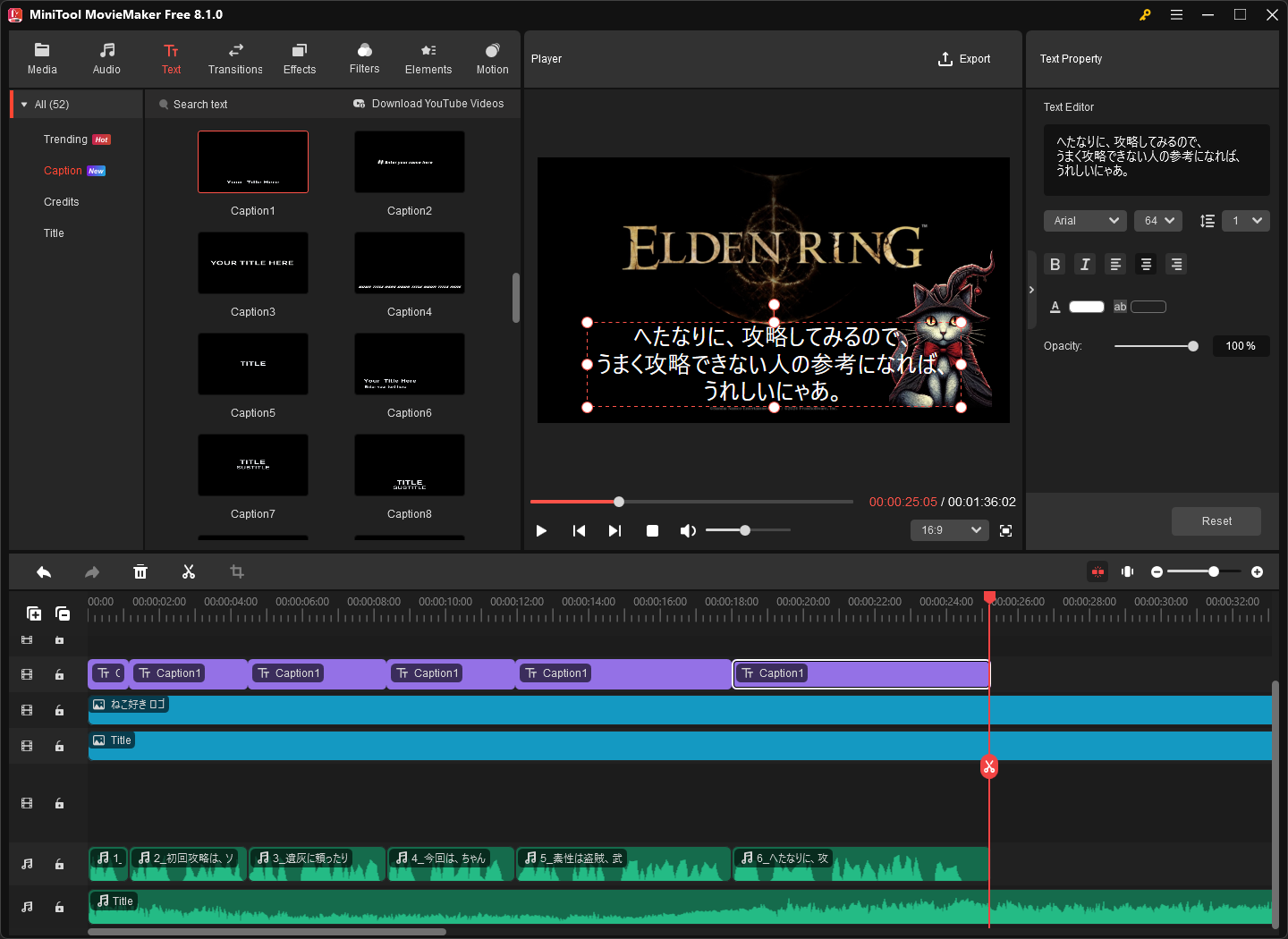Image resolution: width=1288 pixels, height=939 pixels.
Task: Zoom out timeline with minus icon
Action: pyautogui.click(x=1157, y=572)
